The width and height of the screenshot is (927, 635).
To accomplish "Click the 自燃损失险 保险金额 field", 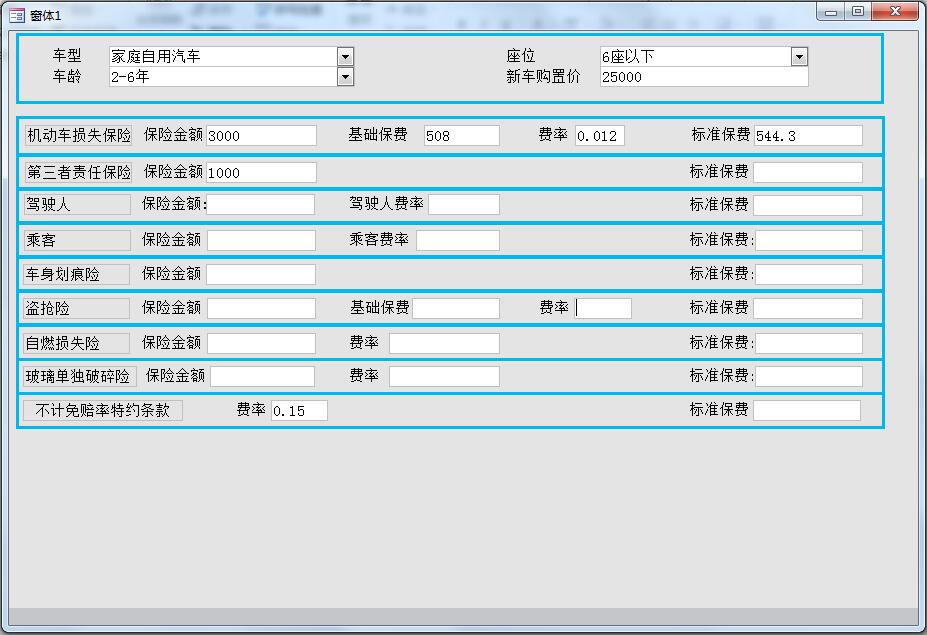I will 261,344.
